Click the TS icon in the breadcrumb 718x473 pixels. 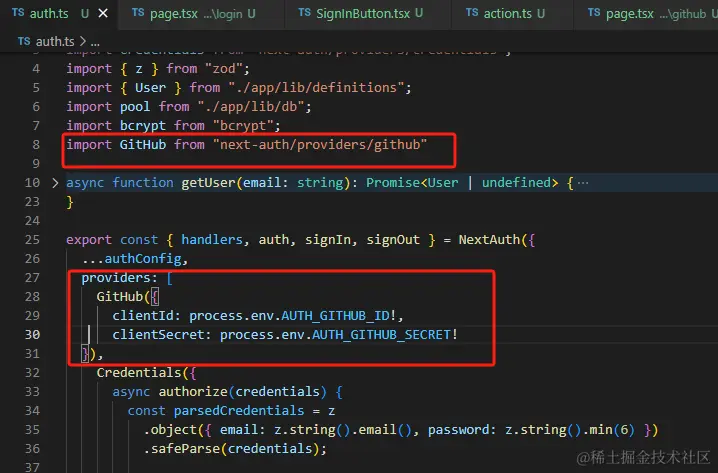(24, 41)
